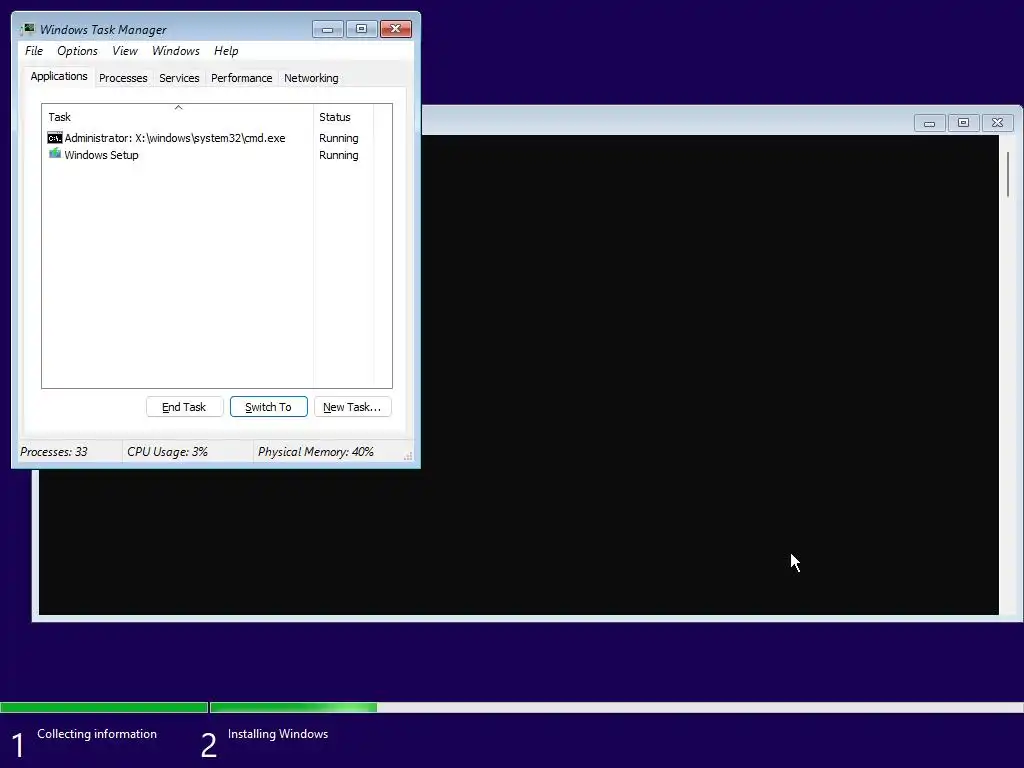Sort the list by the Status column header
Screen dimensions: 1024x768
[343, 117]
